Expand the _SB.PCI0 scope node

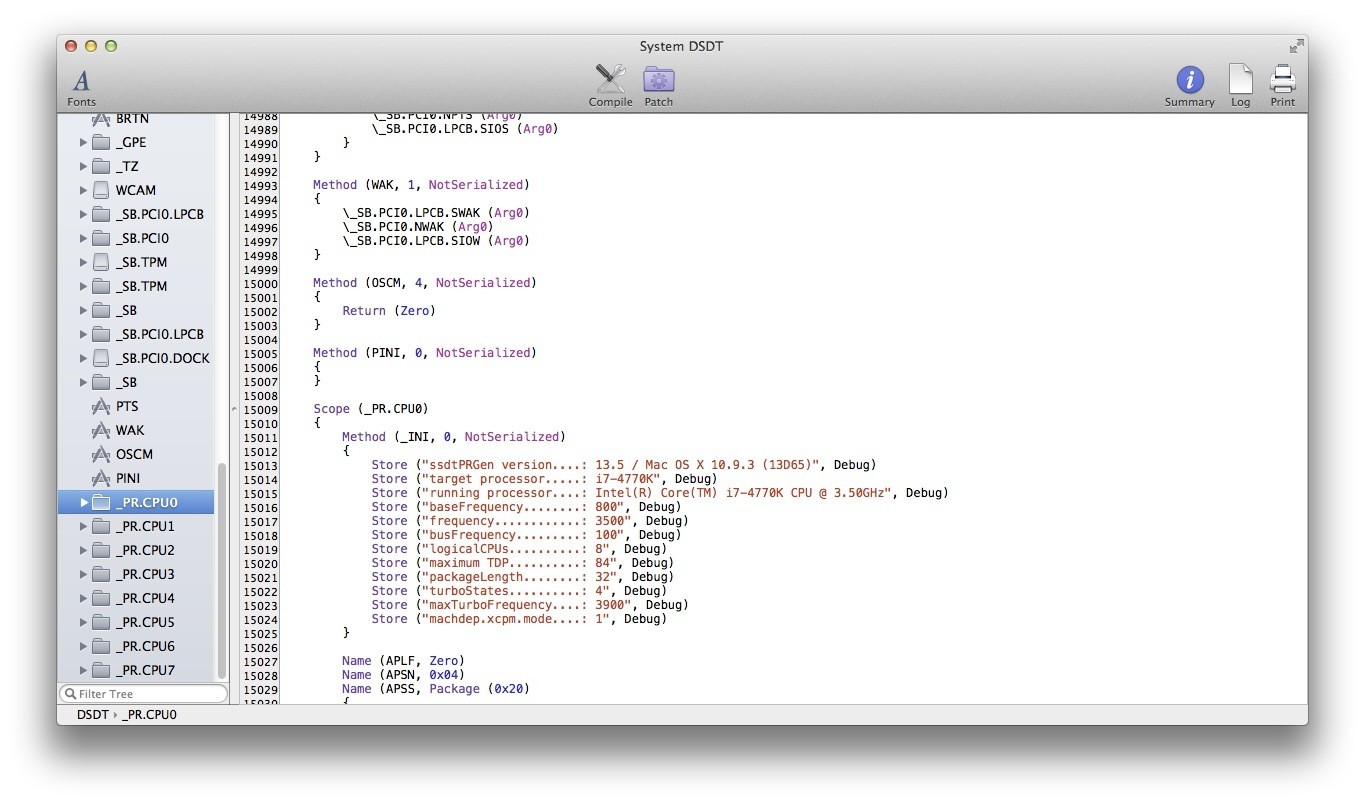point(83,239)
